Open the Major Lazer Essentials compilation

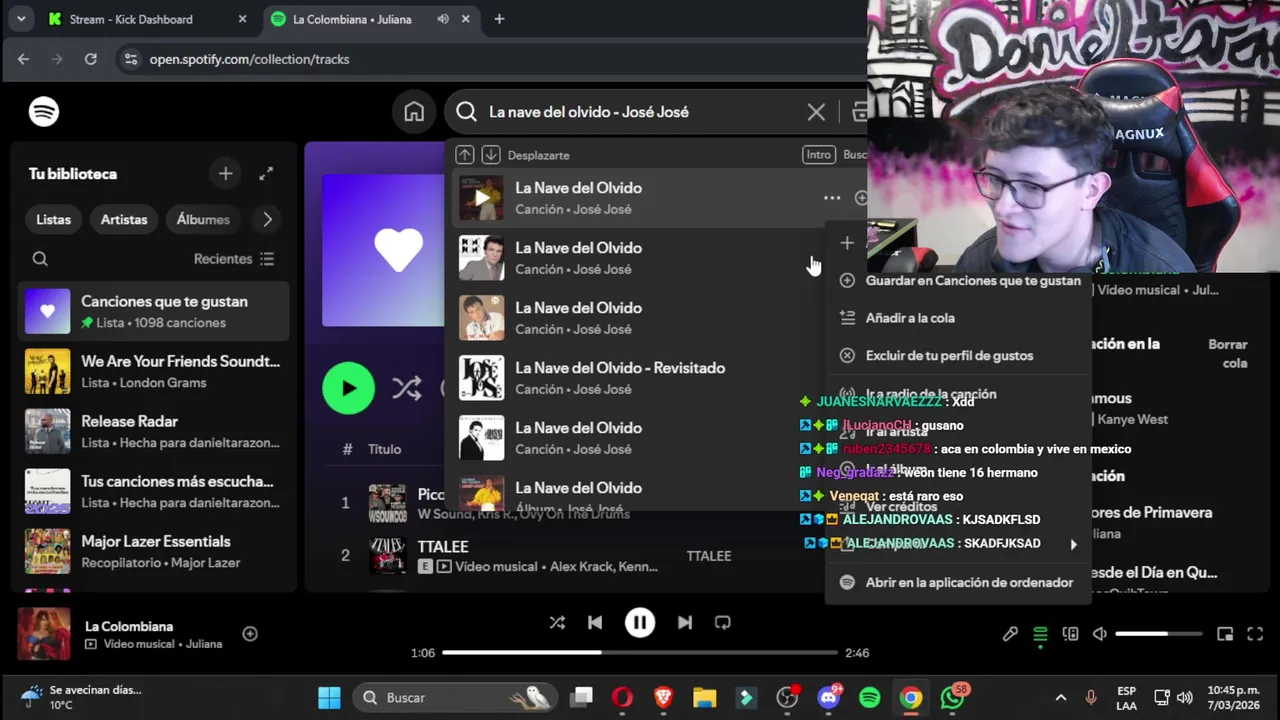tap(153, 552)
